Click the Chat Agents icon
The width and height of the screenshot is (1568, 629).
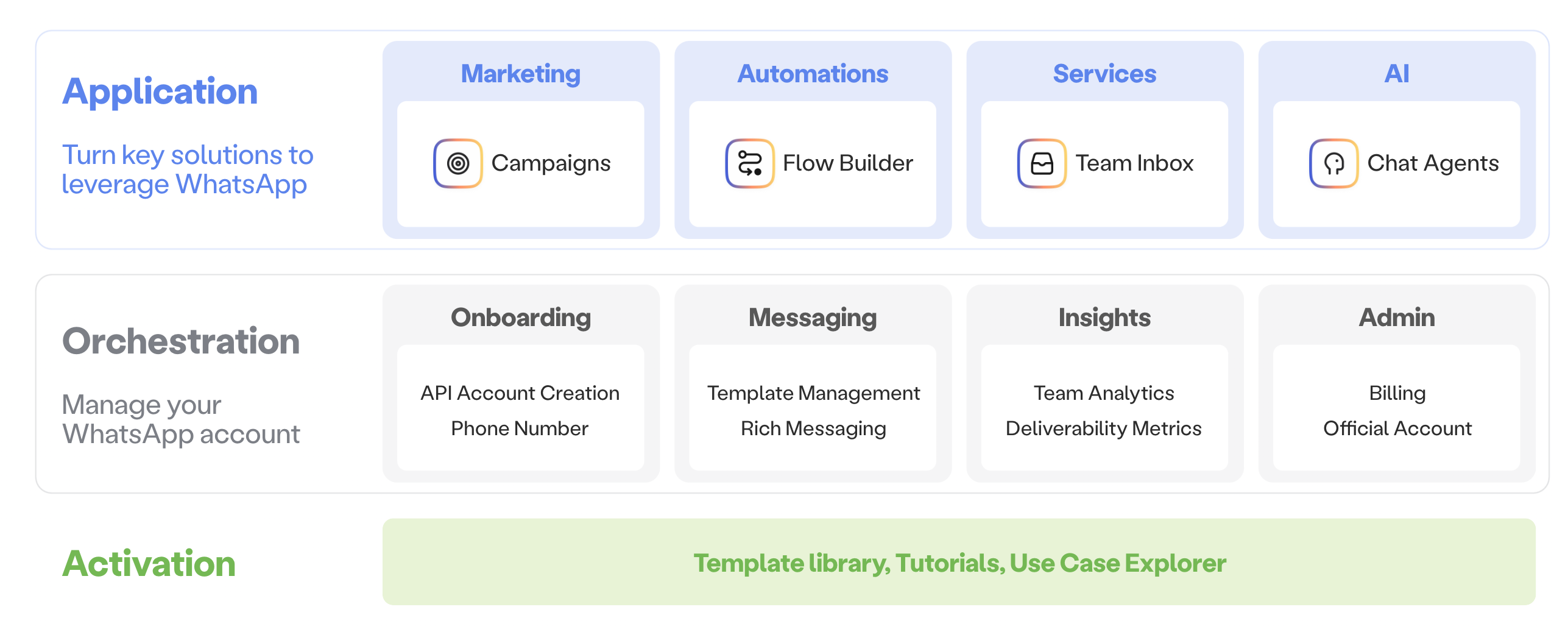[x=1333, y=163]
